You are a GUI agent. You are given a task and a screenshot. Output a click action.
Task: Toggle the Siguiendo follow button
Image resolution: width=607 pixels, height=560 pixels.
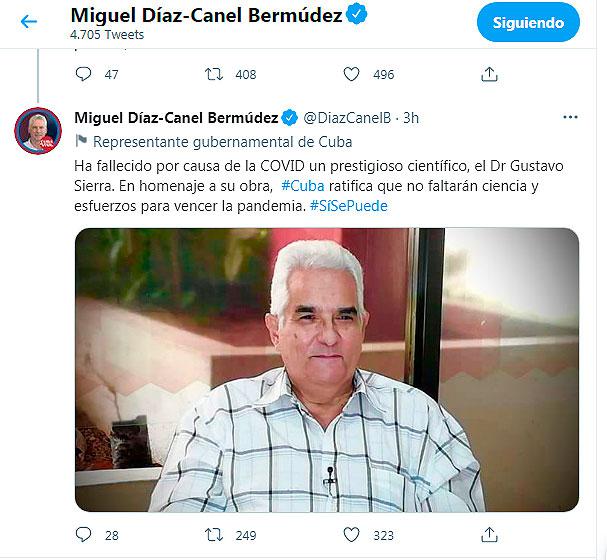(528, 23)
